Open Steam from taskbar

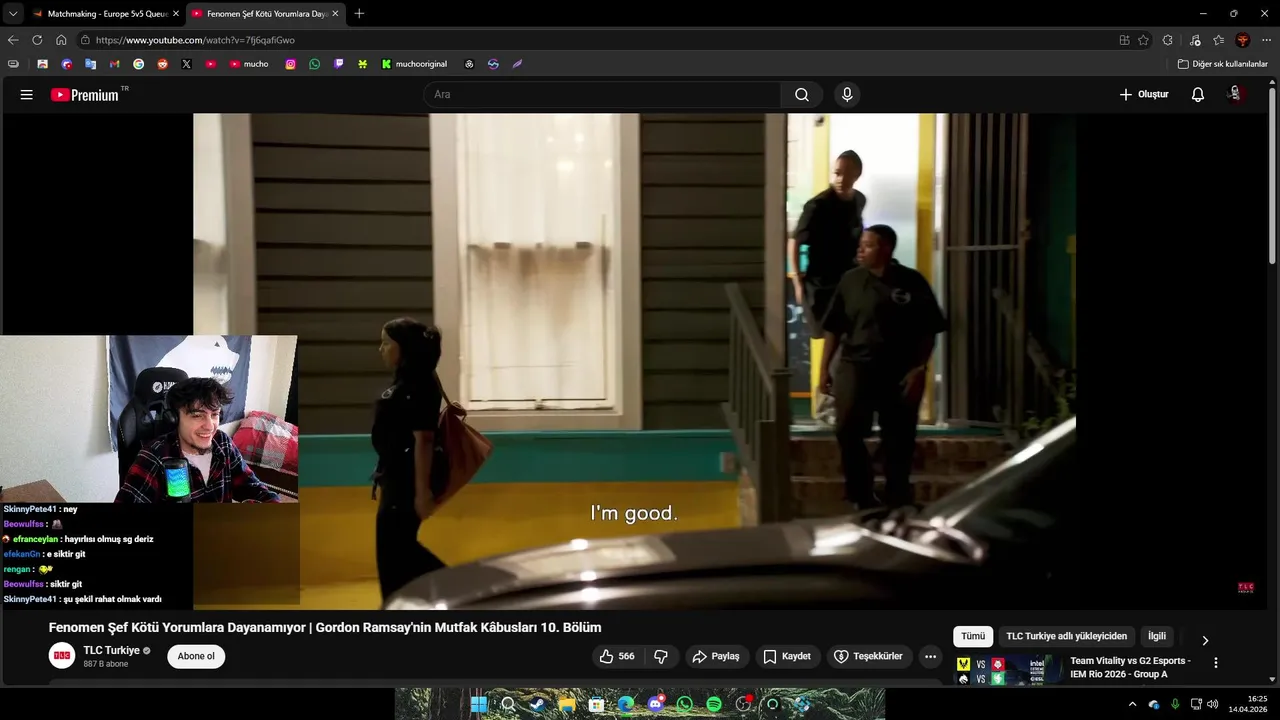tap(537, 704)
